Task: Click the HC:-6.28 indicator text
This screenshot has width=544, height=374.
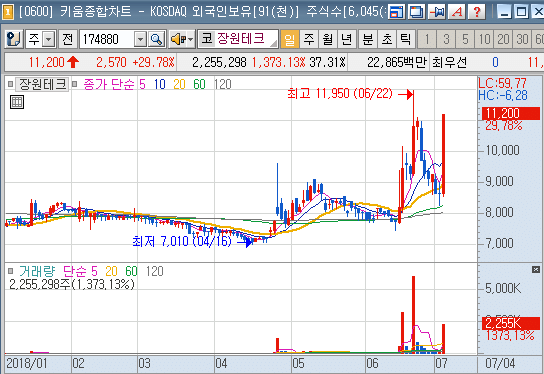Action: tap(503, 95)
